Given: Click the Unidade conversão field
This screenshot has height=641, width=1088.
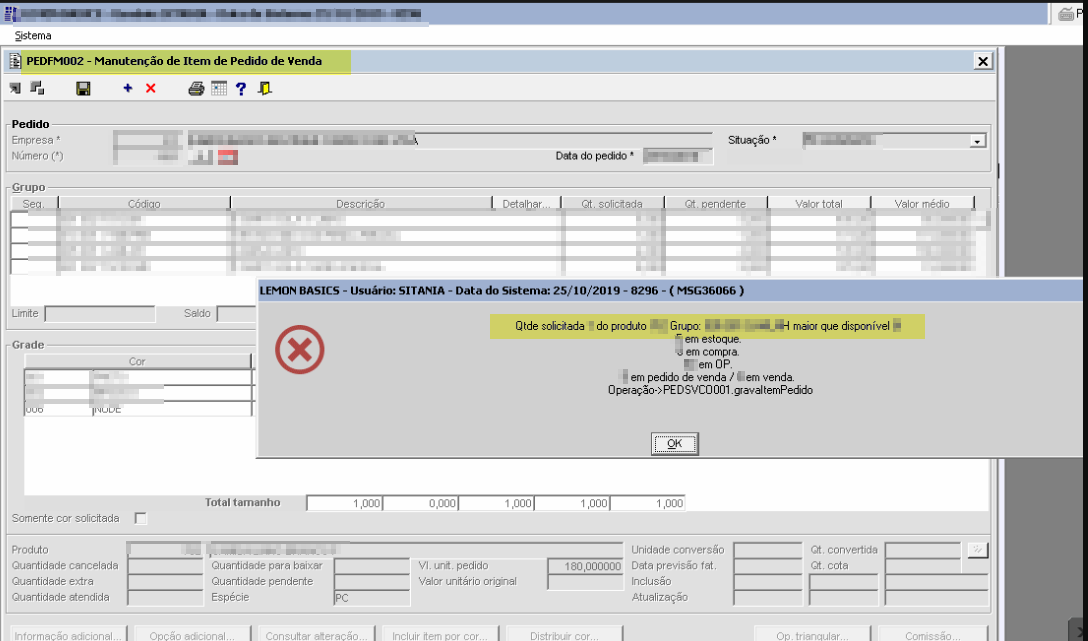Looking at the screenshot, I should pyautogui.click(x=768, y=550).
